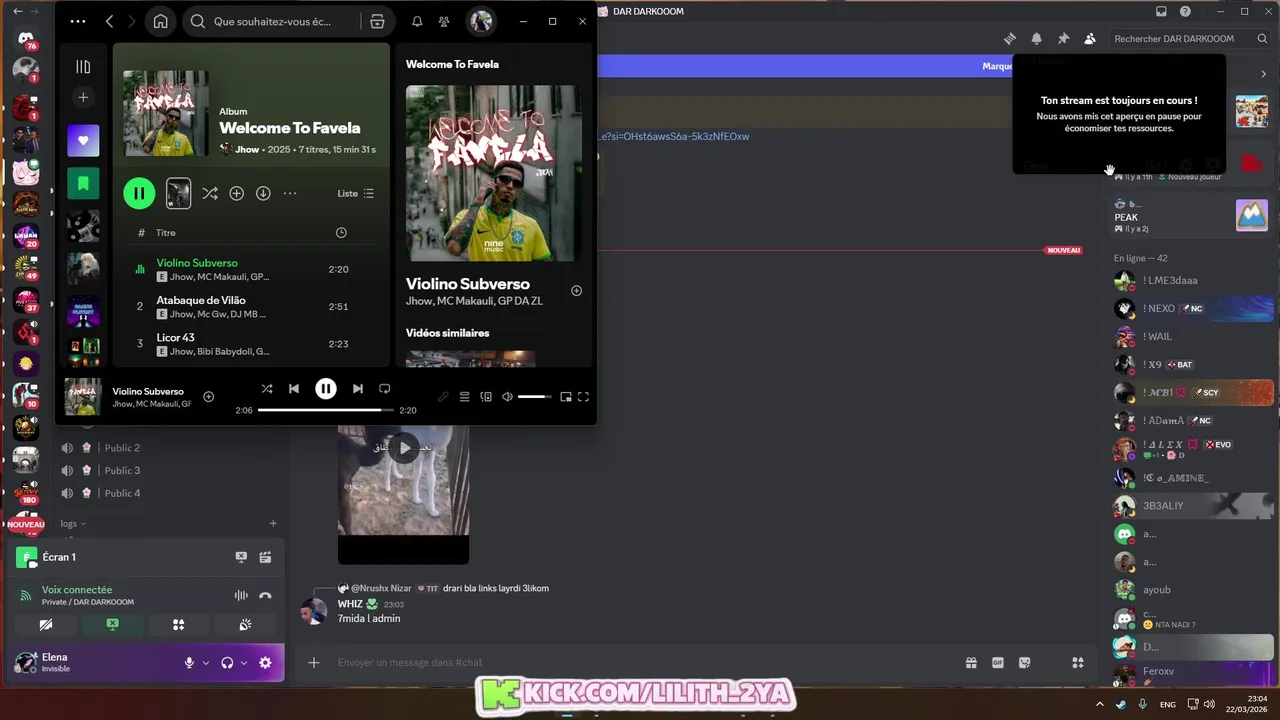Mute Spotify using the speaker icon

(507, 397)
